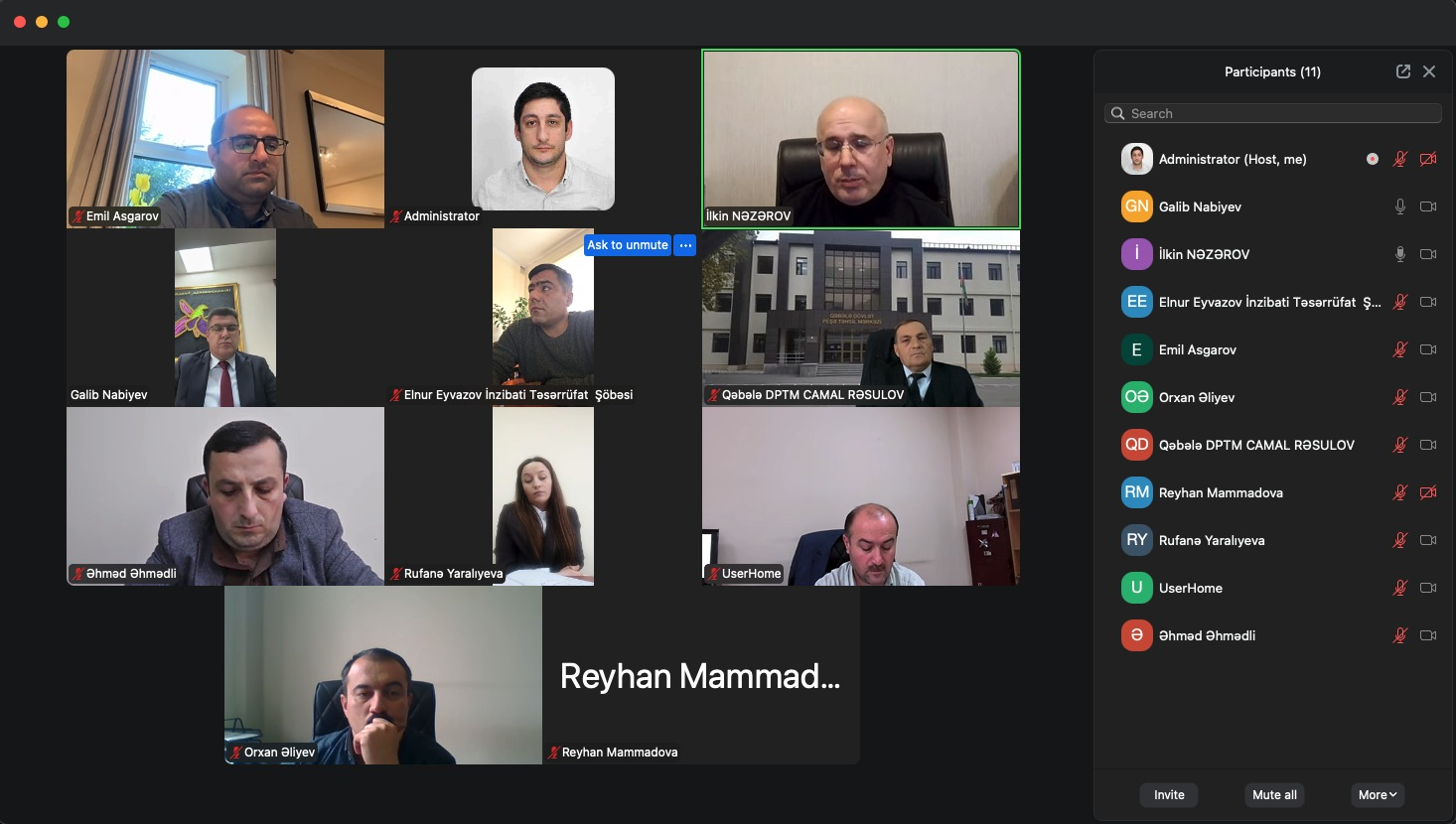Open the More dropdown in the Participants panel
Image resolution: width=1456 pixels, height=824 pixels.
coord(1378,795)
